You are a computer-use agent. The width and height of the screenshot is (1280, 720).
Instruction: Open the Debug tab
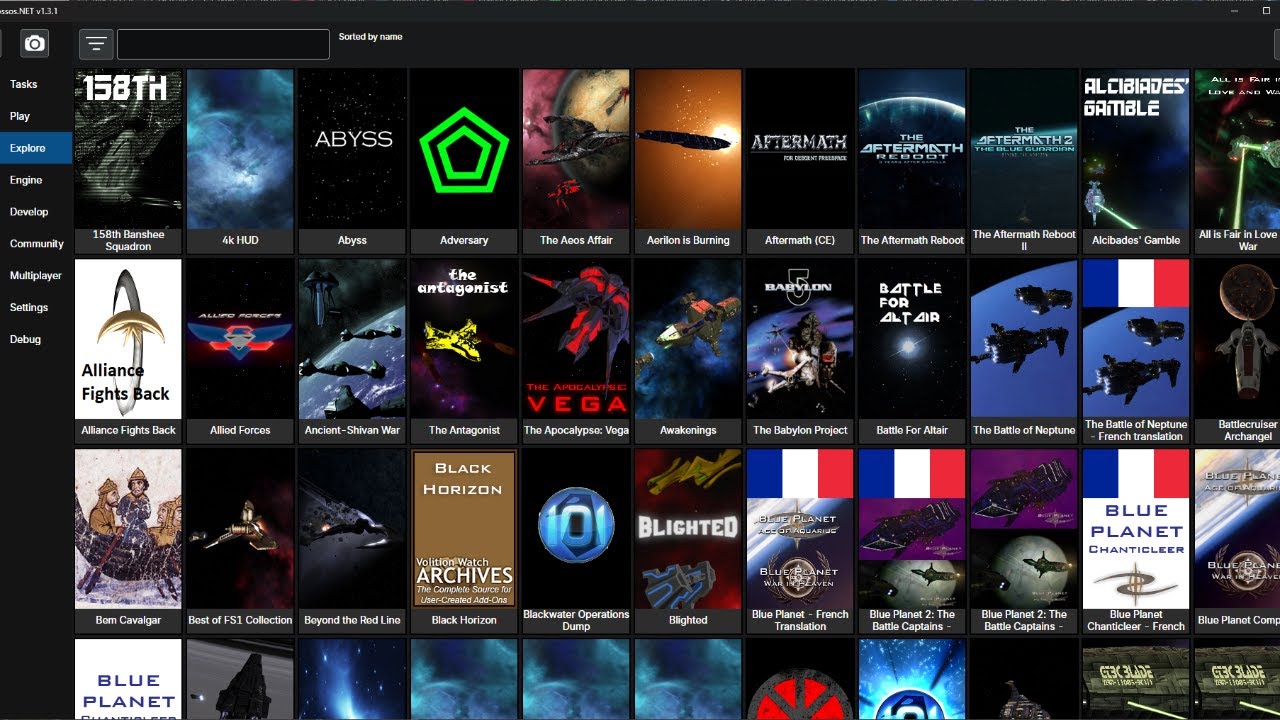36,340
